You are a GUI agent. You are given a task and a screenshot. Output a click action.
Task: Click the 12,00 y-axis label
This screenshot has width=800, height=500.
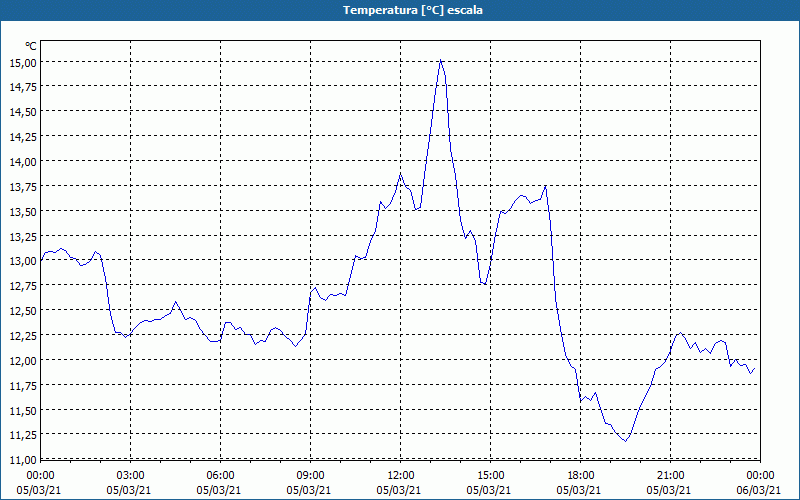[x=22, y=361]
